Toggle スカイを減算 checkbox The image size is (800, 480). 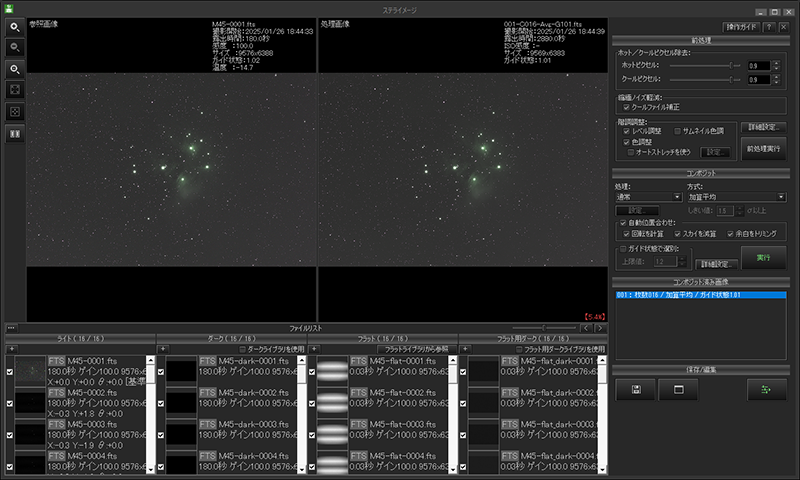pyautogui.click(x=678, y=234)
